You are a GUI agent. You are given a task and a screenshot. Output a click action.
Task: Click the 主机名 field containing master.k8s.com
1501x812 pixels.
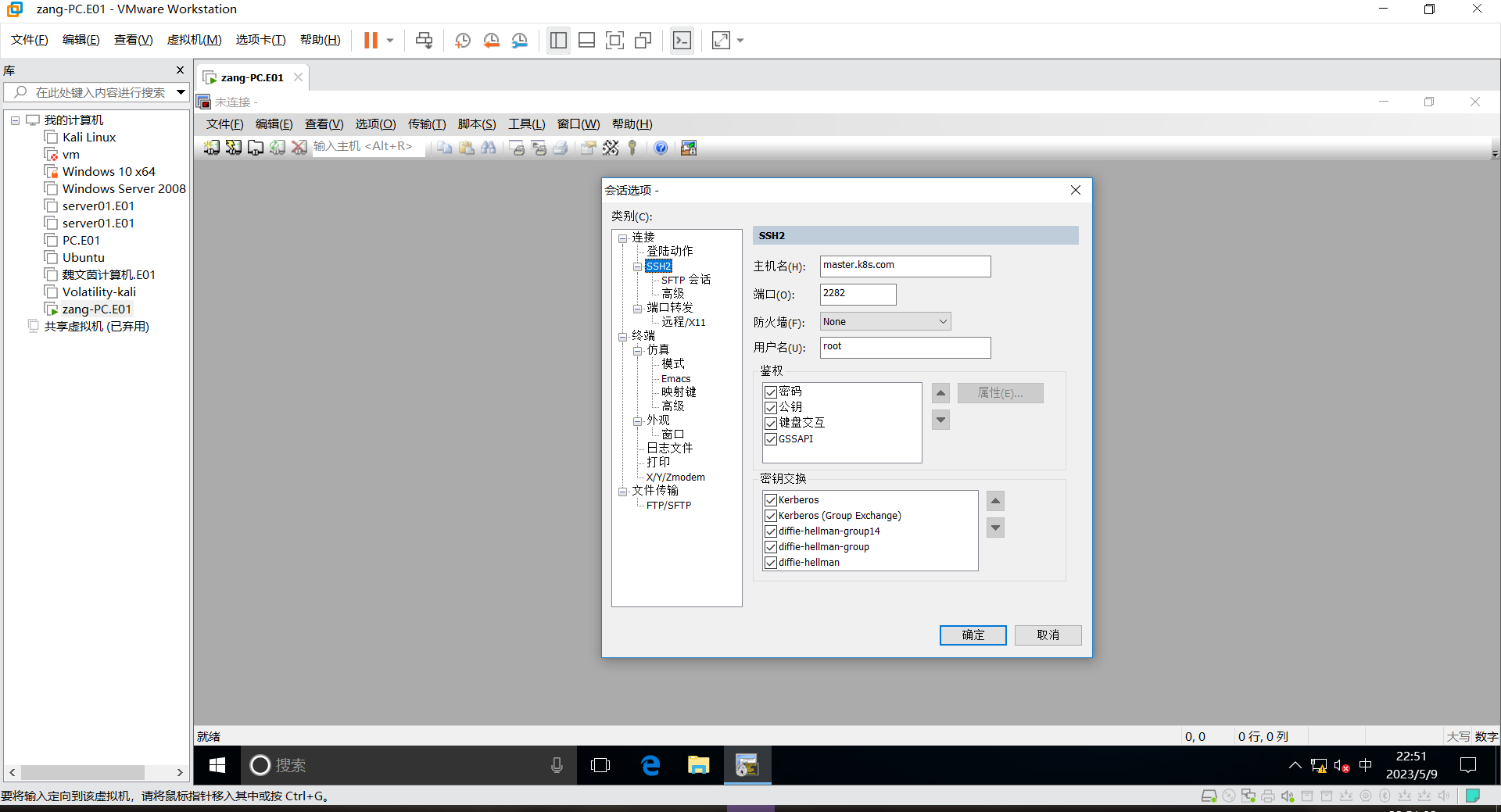tap(905, 266)
